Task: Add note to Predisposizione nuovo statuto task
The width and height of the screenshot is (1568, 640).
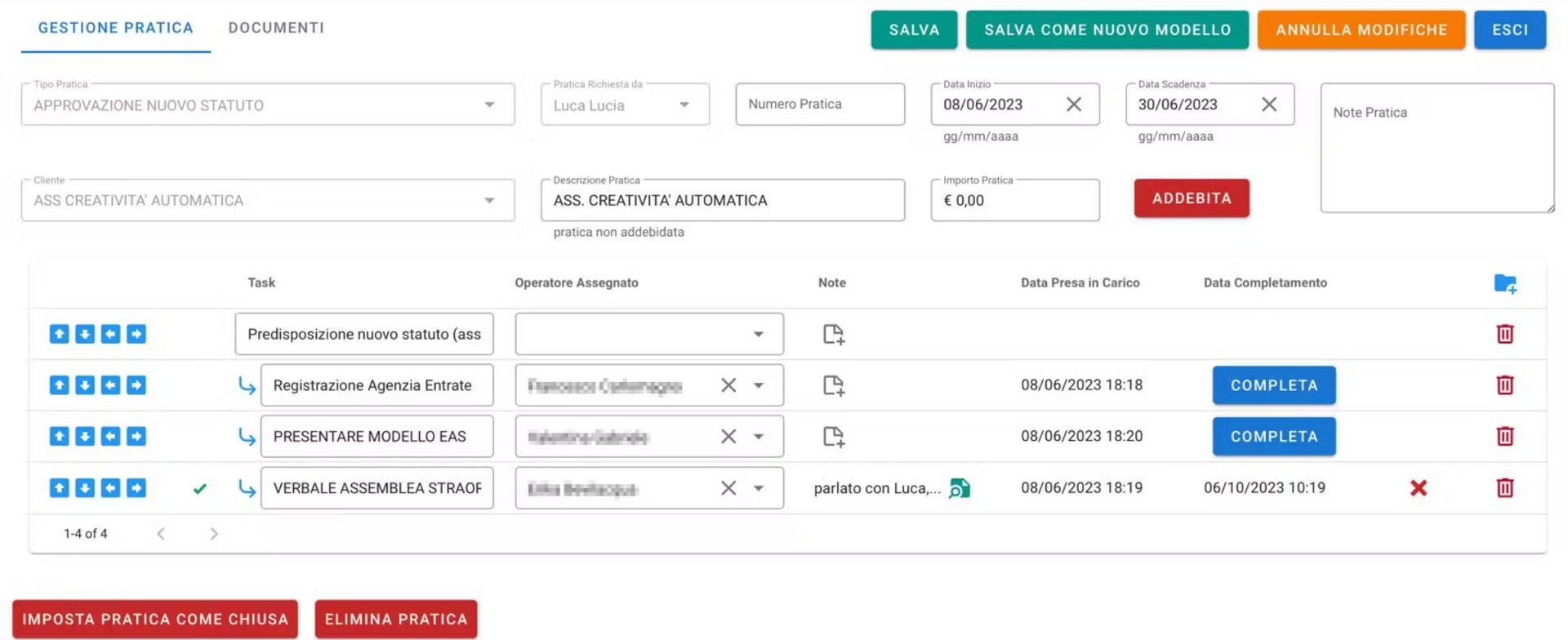Action: tap(833, 334)
